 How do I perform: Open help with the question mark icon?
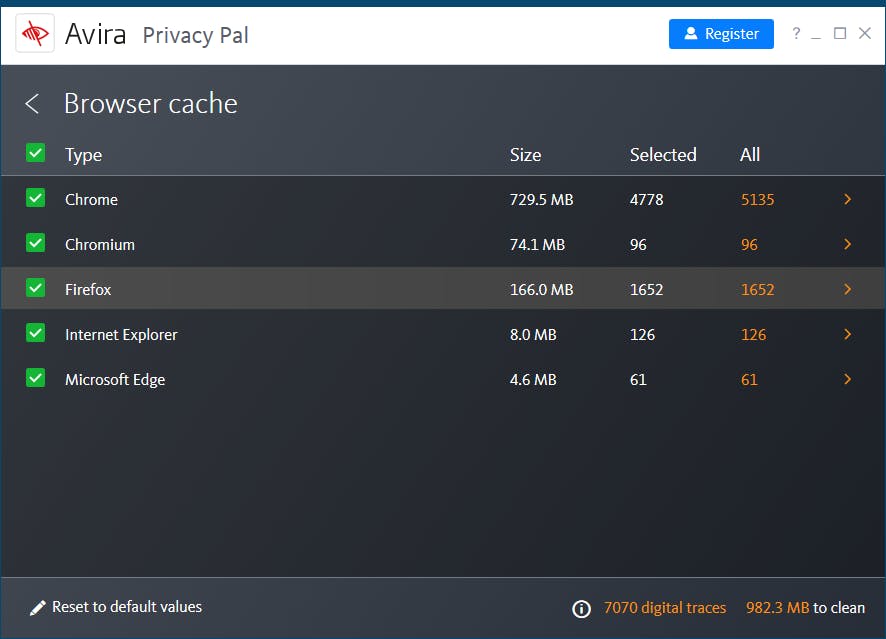(x=796, y=33)
